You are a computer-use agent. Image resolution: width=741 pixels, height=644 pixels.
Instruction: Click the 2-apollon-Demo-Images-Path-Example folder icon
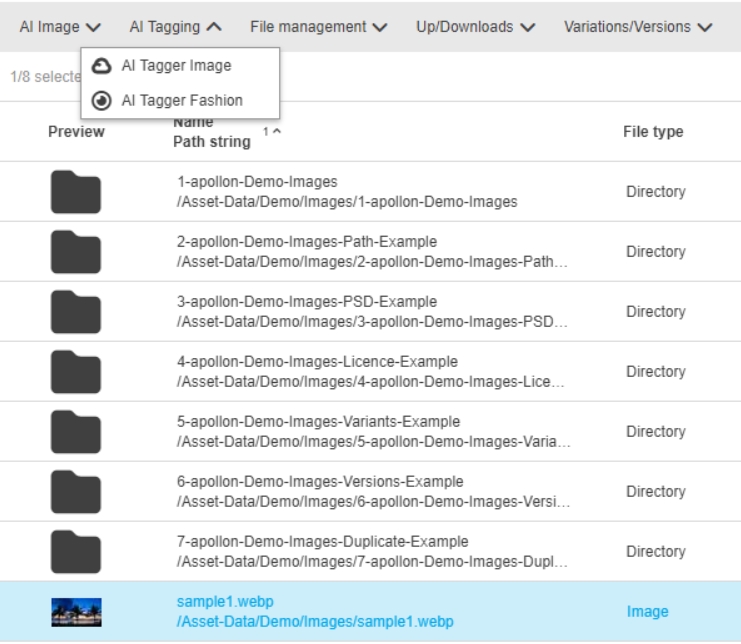pyautogui.click(x=76, y=252)
